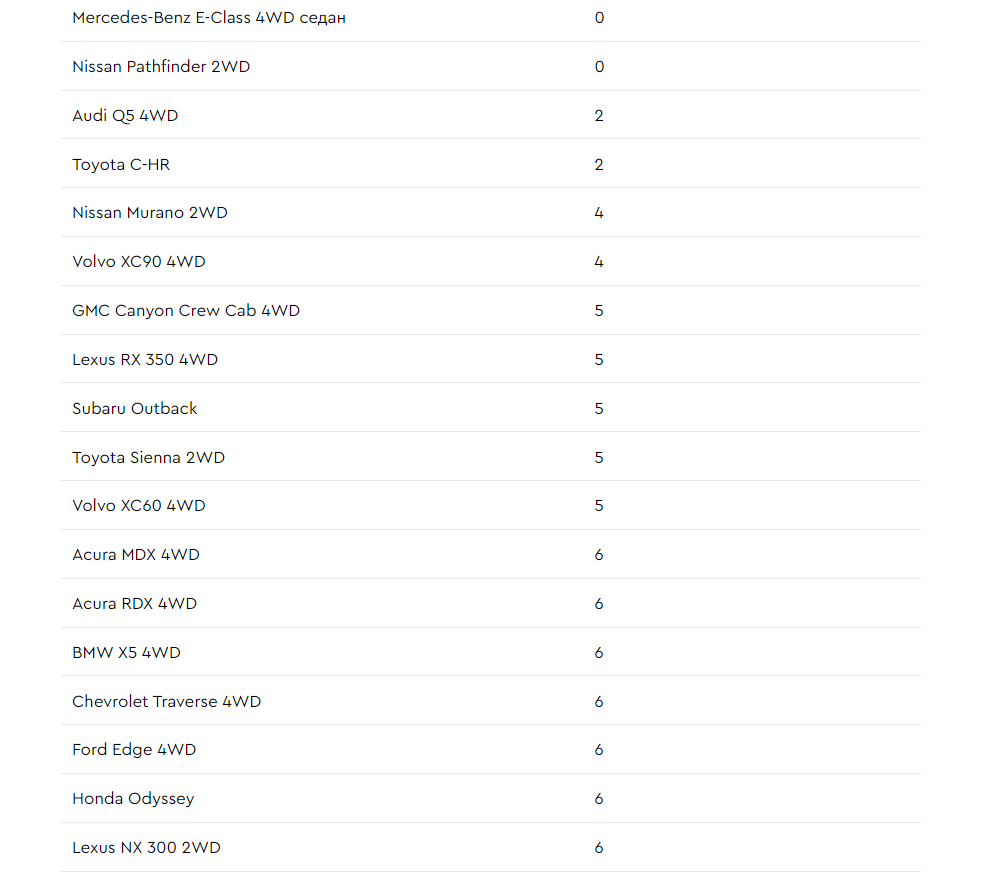Select the Subaru Outback row
The image size is (1000, 876).
(x=490, y=408)
